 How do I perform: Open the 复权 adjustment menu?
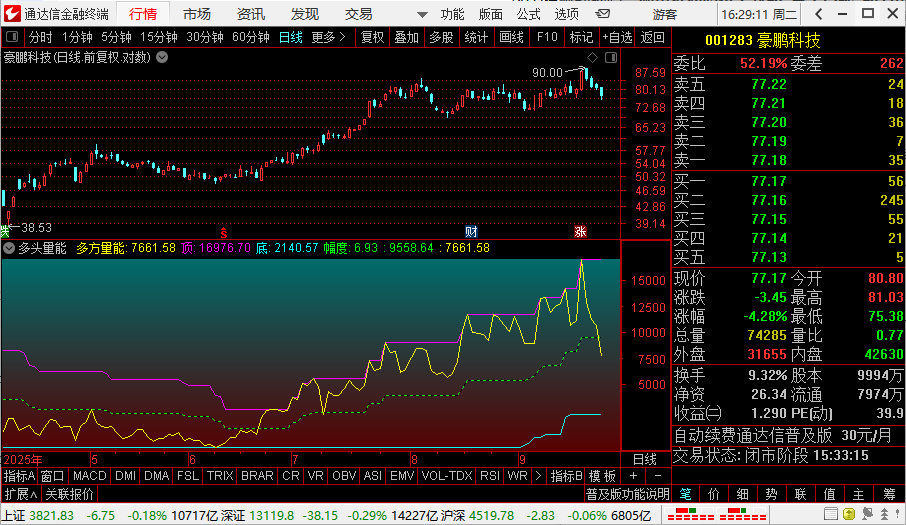coord(372,38)
